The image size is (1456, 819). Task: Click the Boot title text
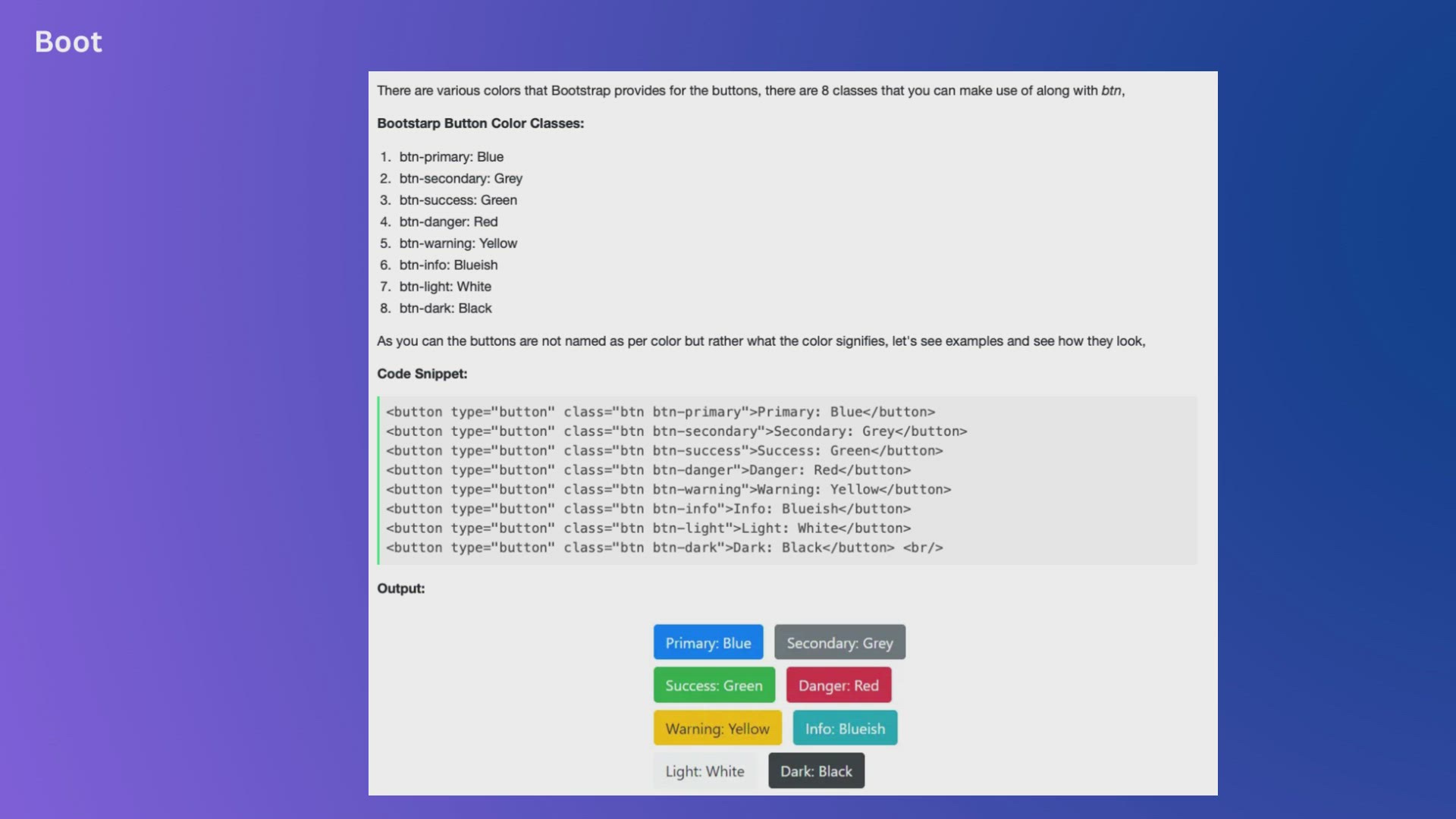coord(68,42)
